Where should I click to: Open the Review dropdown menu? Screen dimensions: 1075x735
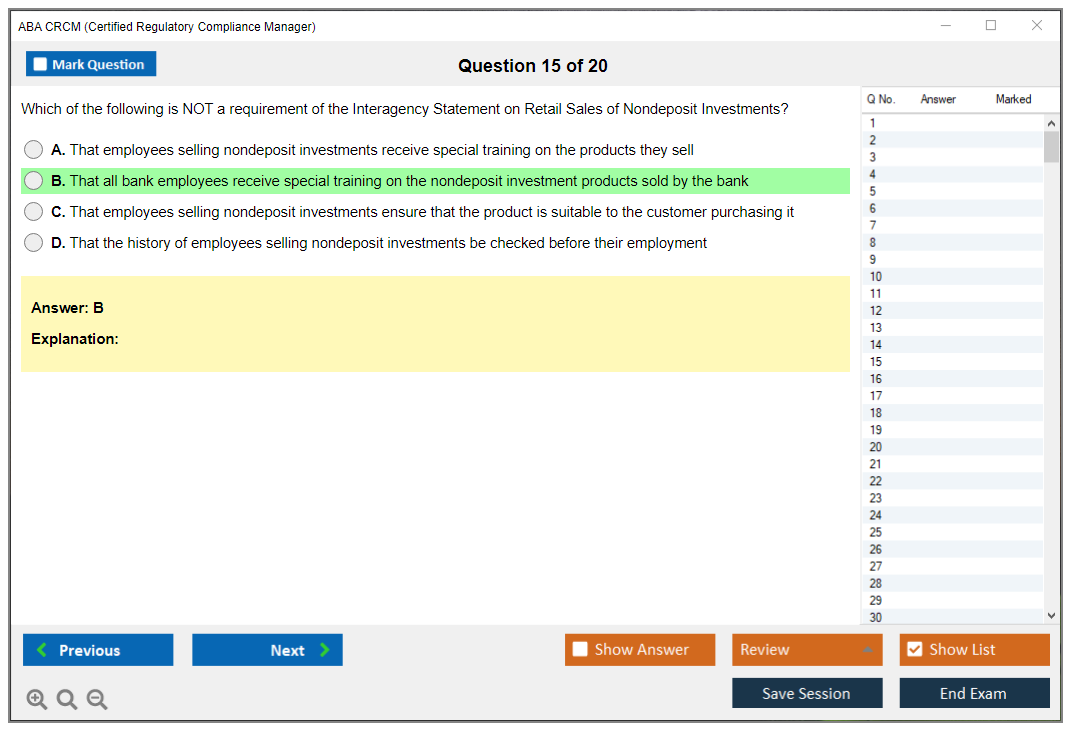(806, 650)
